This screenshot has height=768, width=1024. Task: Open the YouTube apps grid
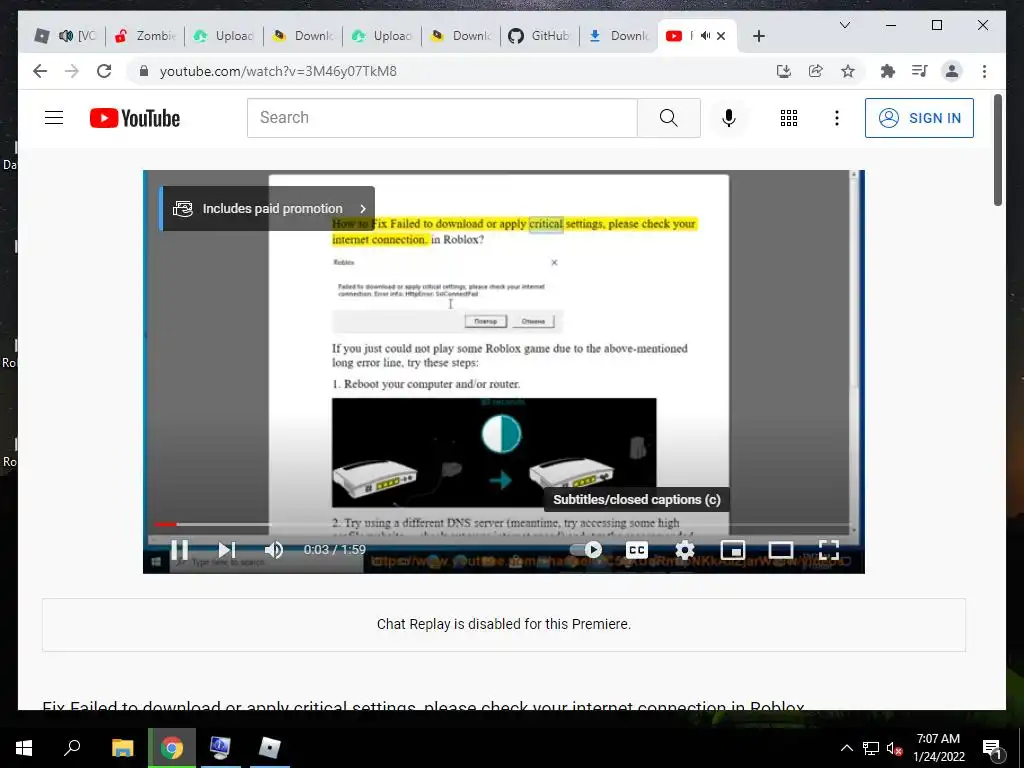789,118
